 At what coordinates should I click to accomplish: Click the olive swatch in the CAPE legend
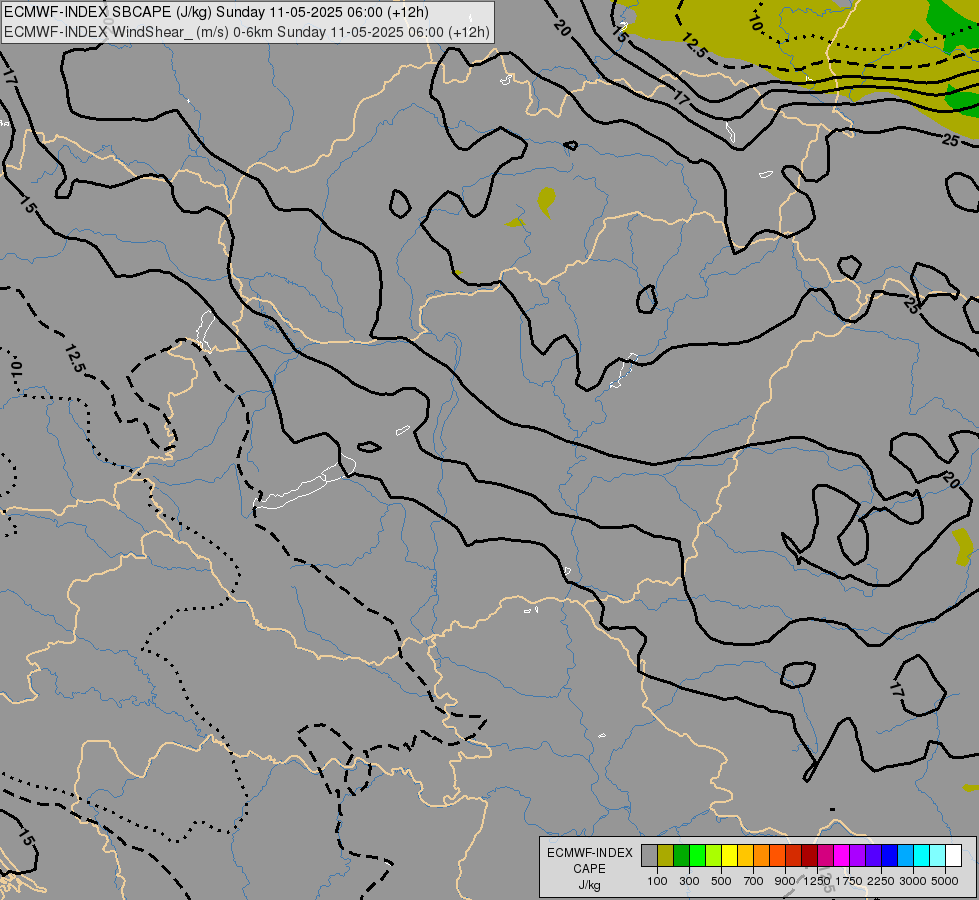[x=666, y=855]
